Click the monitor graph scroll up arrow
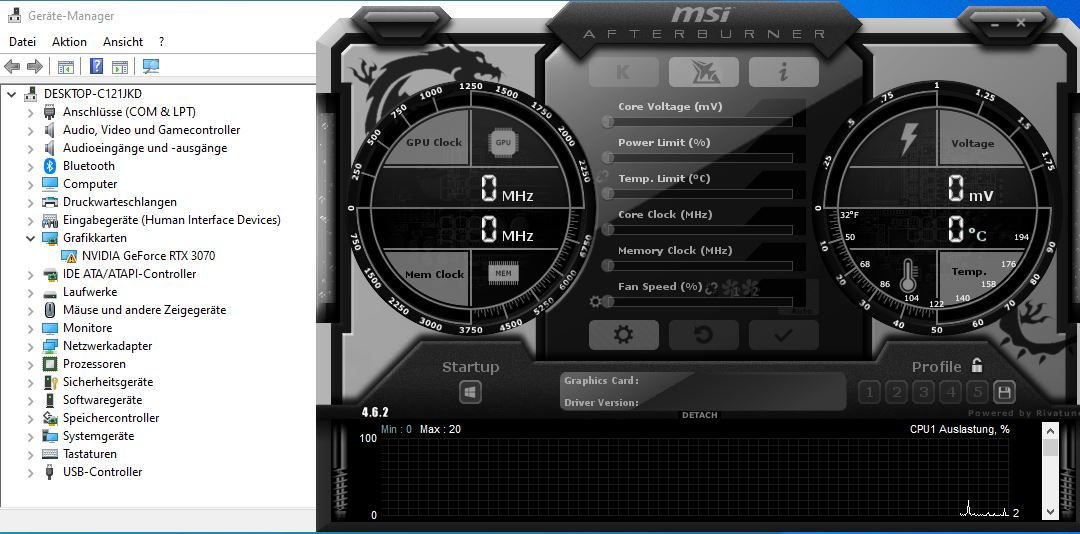This screenshot has width=1080, height=534. coord(1050,431)
